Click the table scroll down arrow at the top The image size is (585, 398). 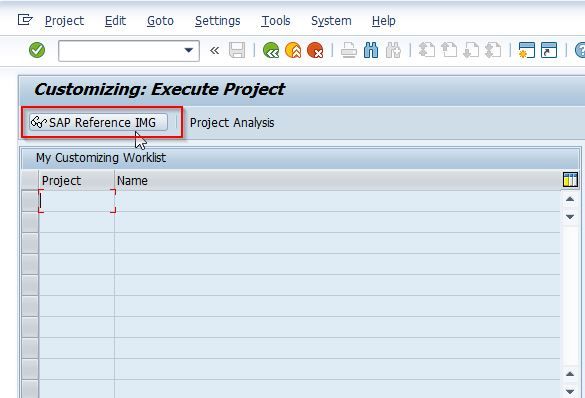[570, 217]
